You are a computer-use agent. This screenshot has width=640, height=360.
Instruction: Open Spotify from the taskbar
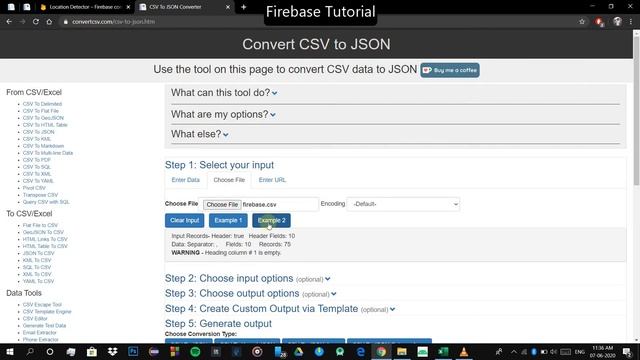tap(195, 351)
